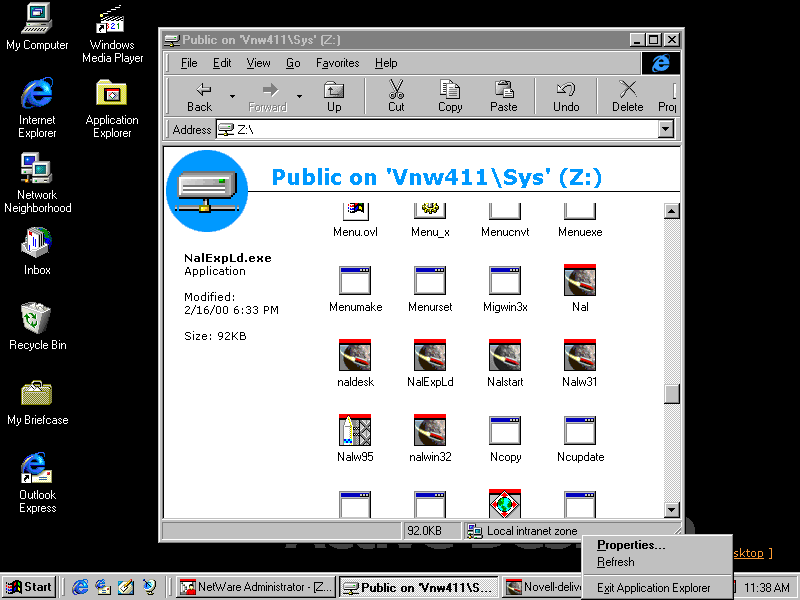Screen dimensions: 800x600
Task: Select the Network Neighborhood desktop icon
Action: [37, 183]
